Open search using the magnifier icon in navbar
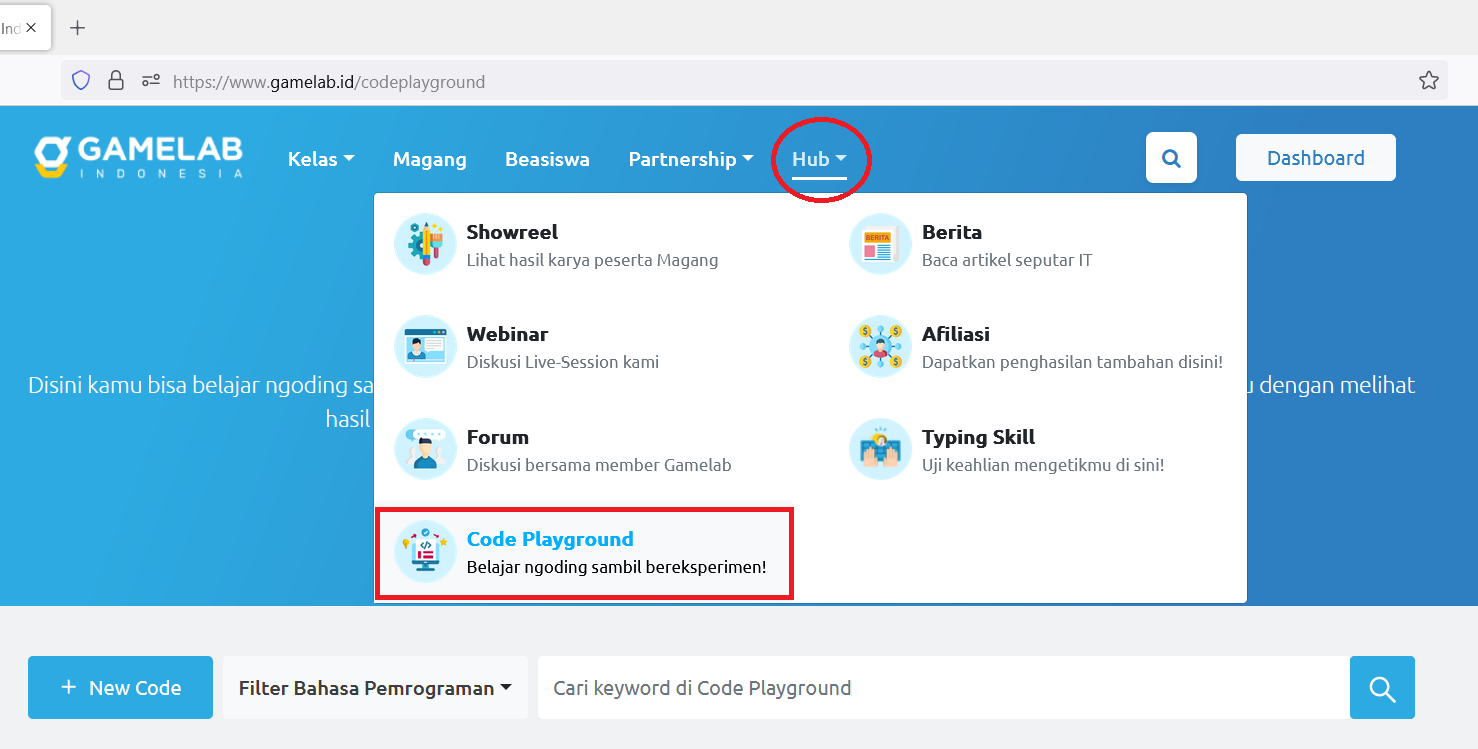Screen dimensions: 1478x749 (1171, 157)
